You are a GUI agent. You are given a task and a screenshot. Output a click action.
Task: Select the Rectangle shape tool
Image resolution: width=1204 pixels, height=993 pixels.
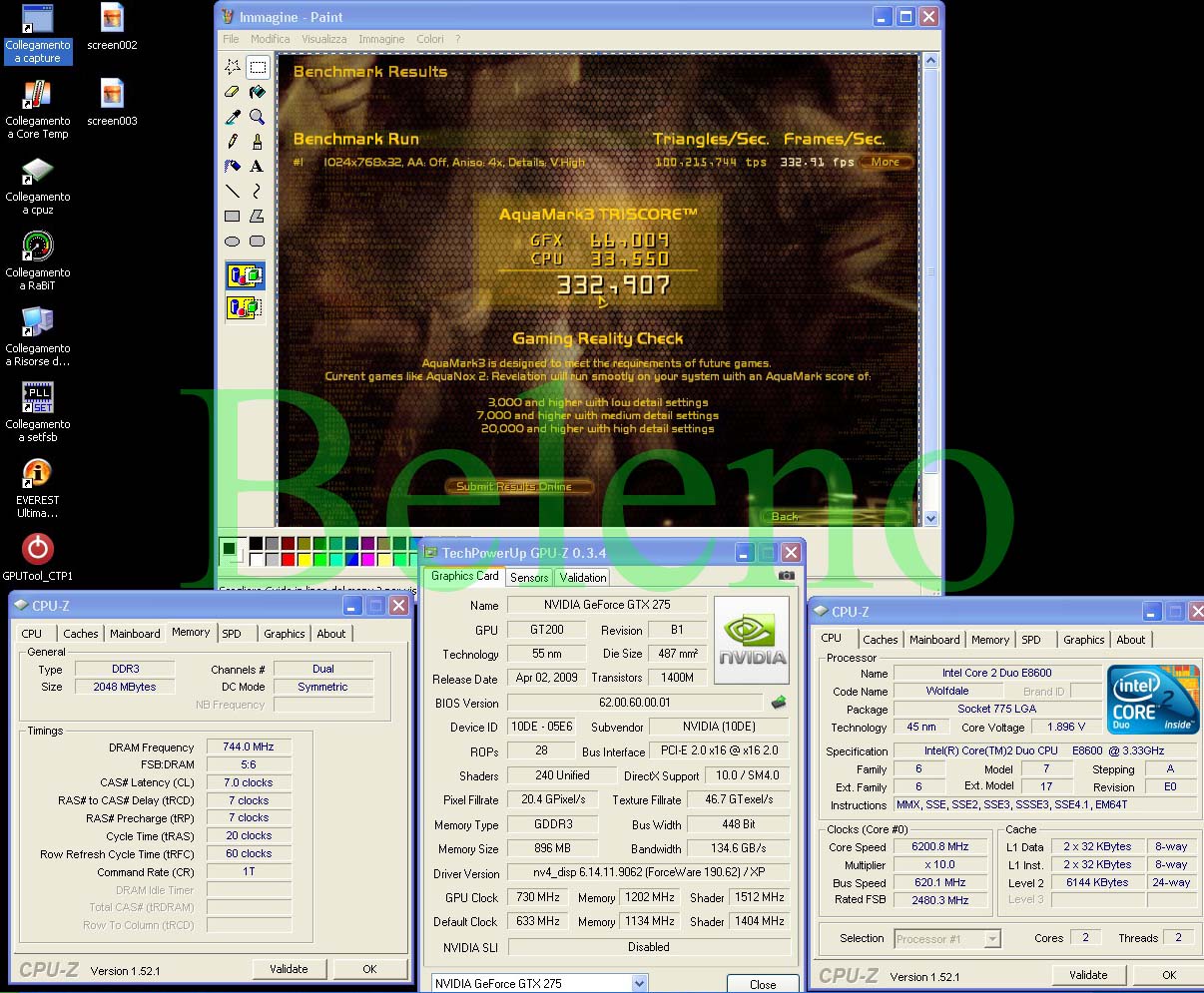point(233,216)
